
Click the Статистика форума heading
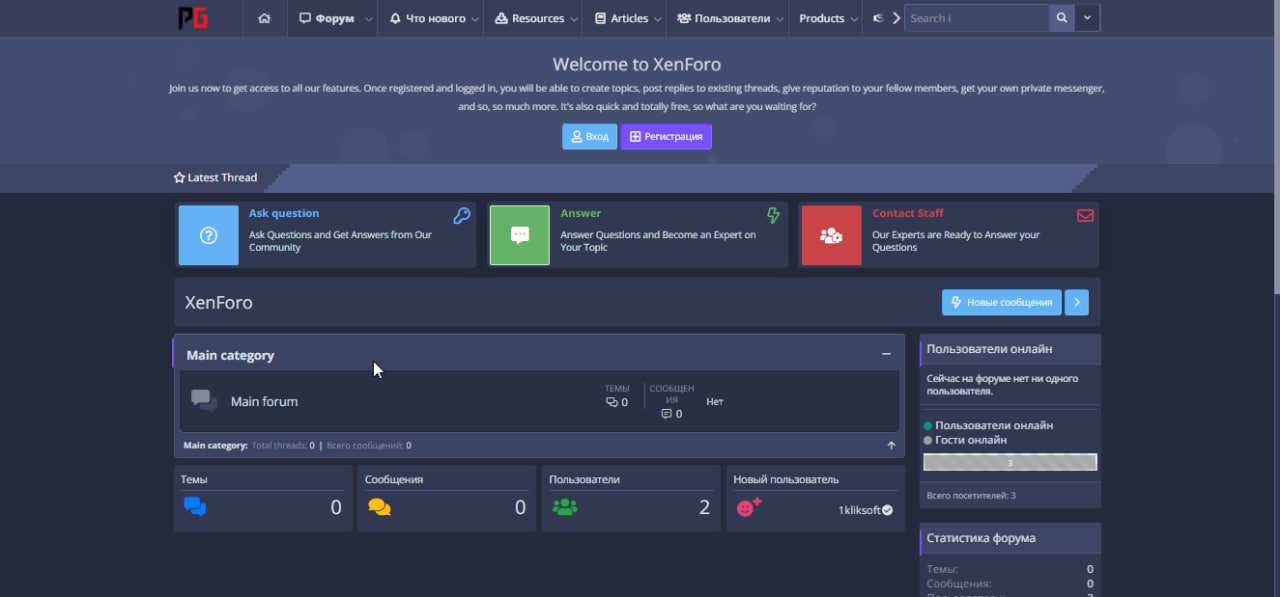tap(981, 538)
